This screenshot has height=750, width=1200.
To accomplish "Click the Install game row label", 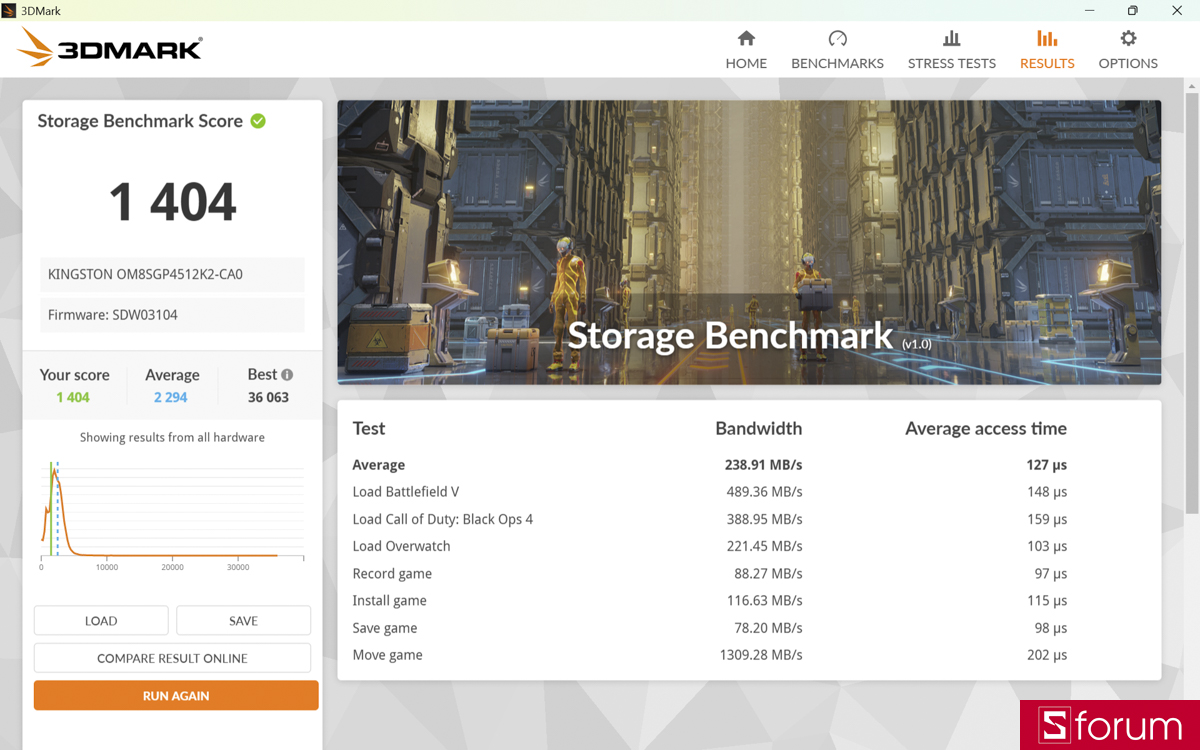I will click(x=390, y=601).
